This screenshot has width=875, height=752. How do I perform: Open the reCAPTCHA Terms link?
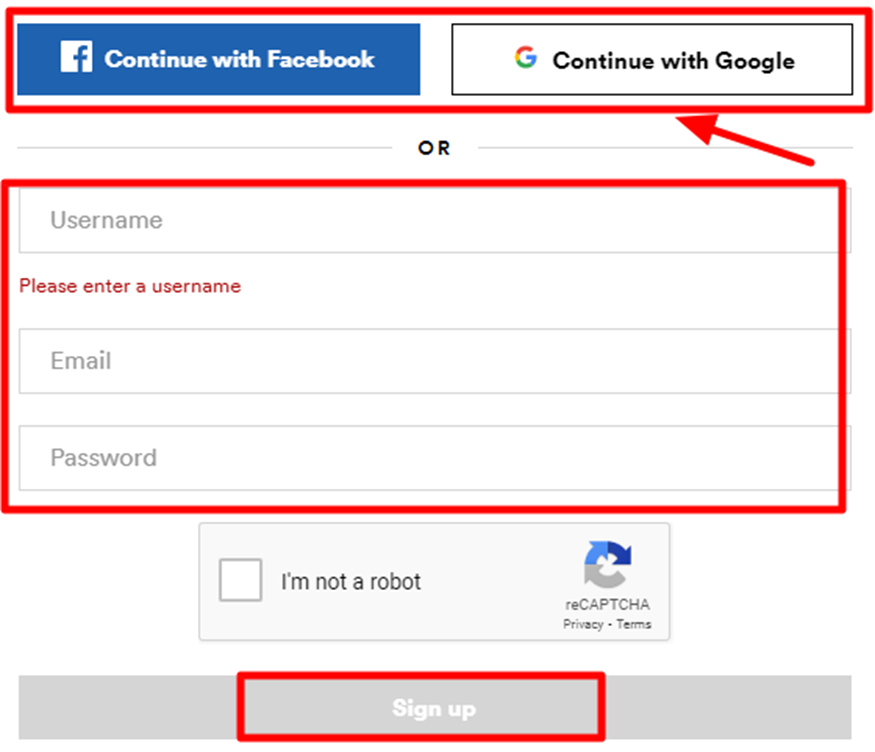[x=633, y=624]
